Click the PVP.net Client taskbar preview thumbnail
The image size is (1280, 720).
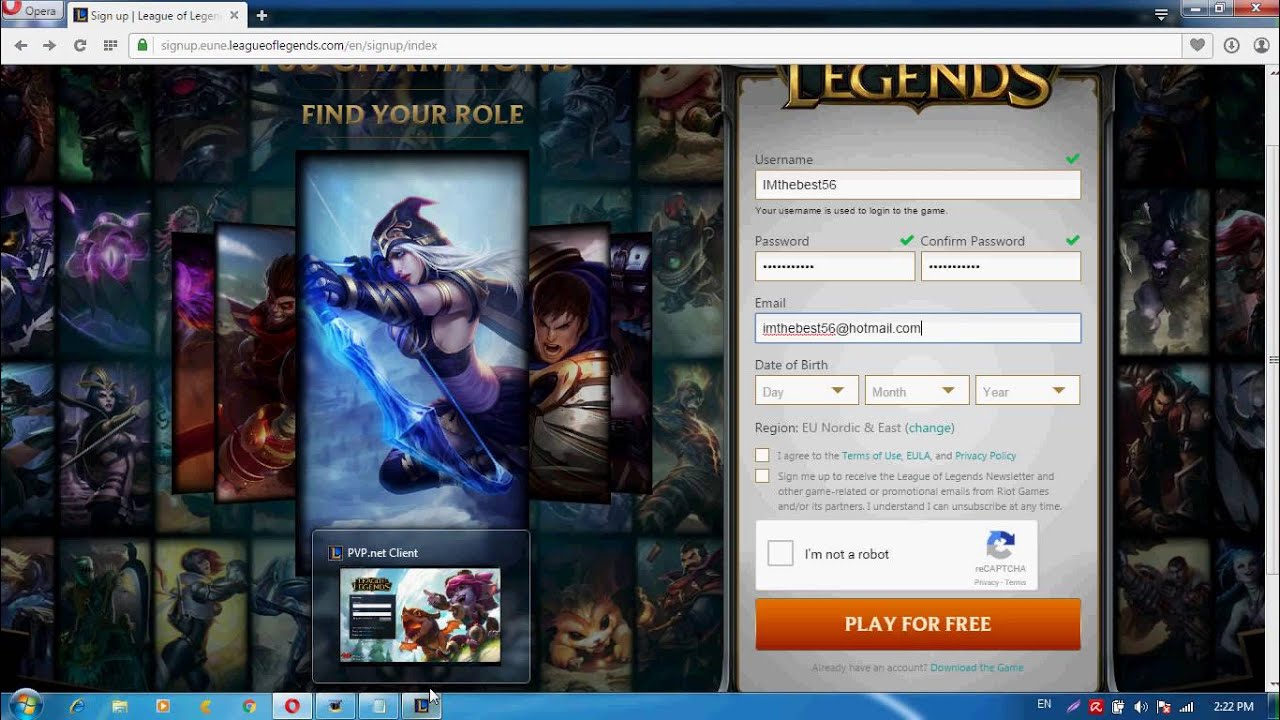[x=420, y=614]
